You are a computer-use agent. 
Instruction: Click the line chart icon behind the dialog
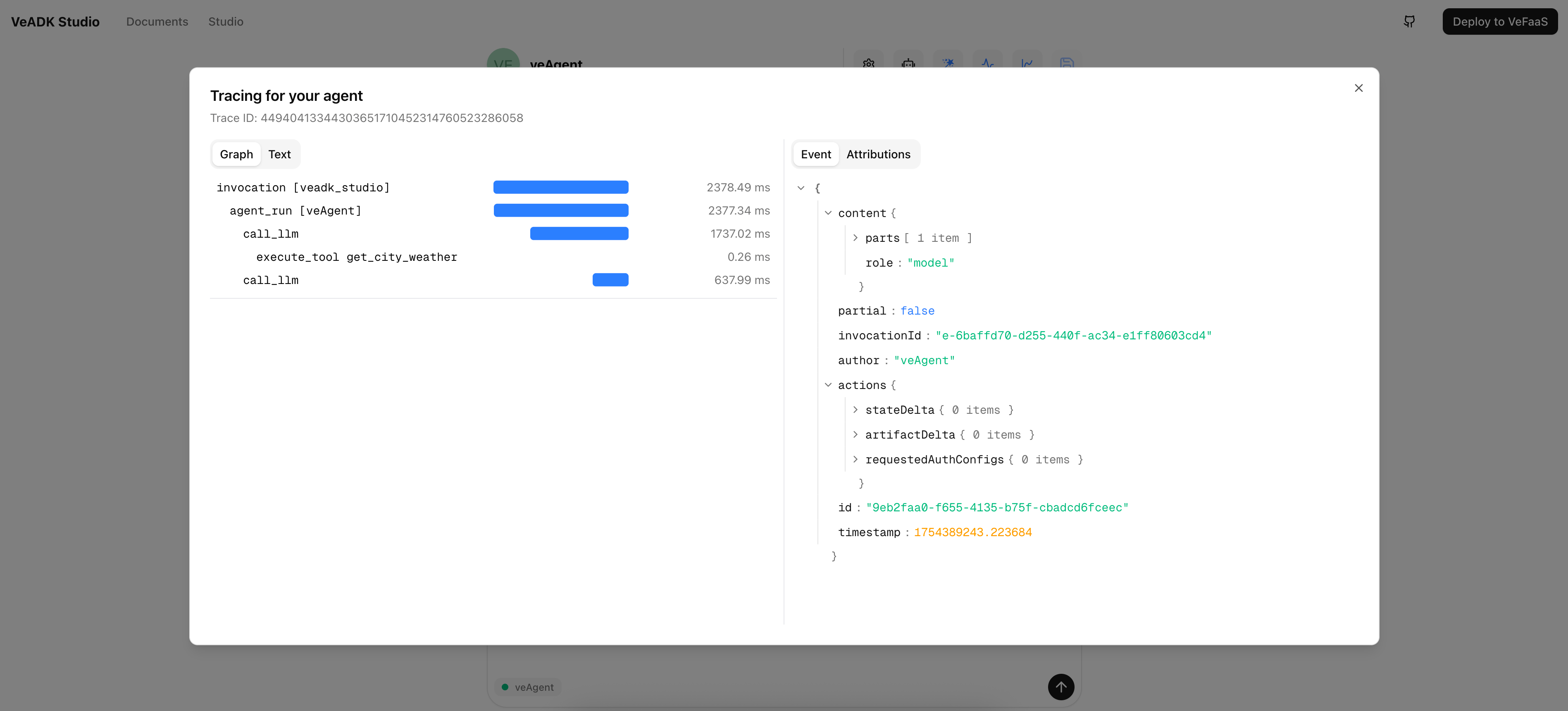[x=1027, y=63]
